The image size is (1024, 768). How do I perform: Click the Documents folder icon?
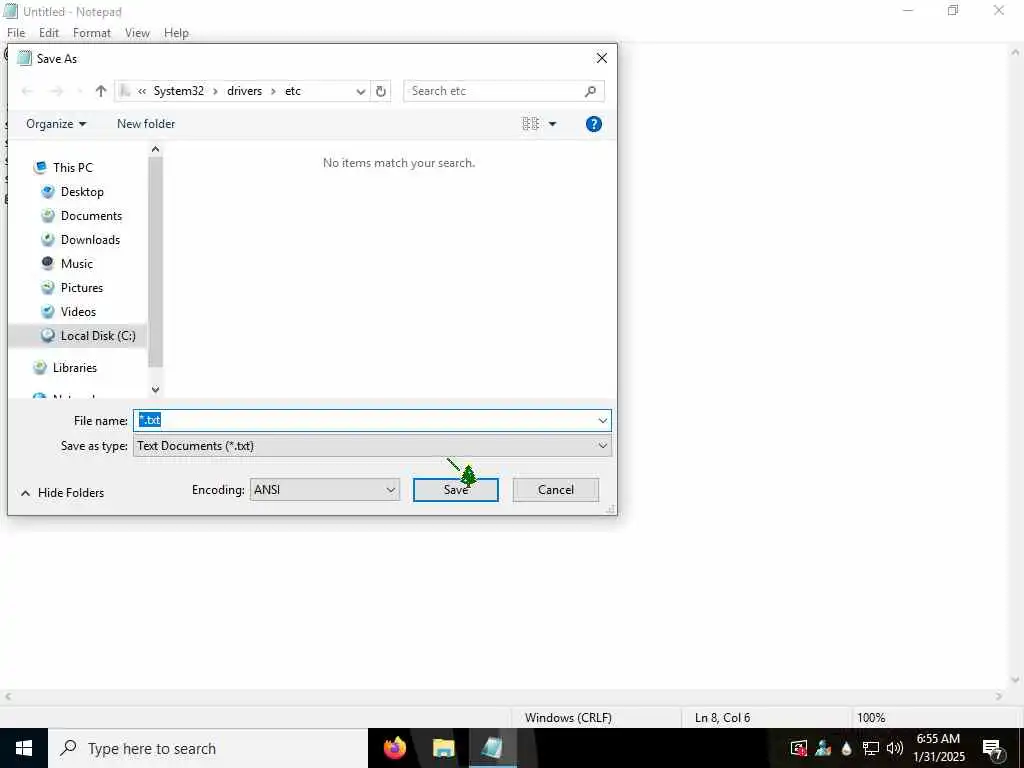click(x=48, y=216)
